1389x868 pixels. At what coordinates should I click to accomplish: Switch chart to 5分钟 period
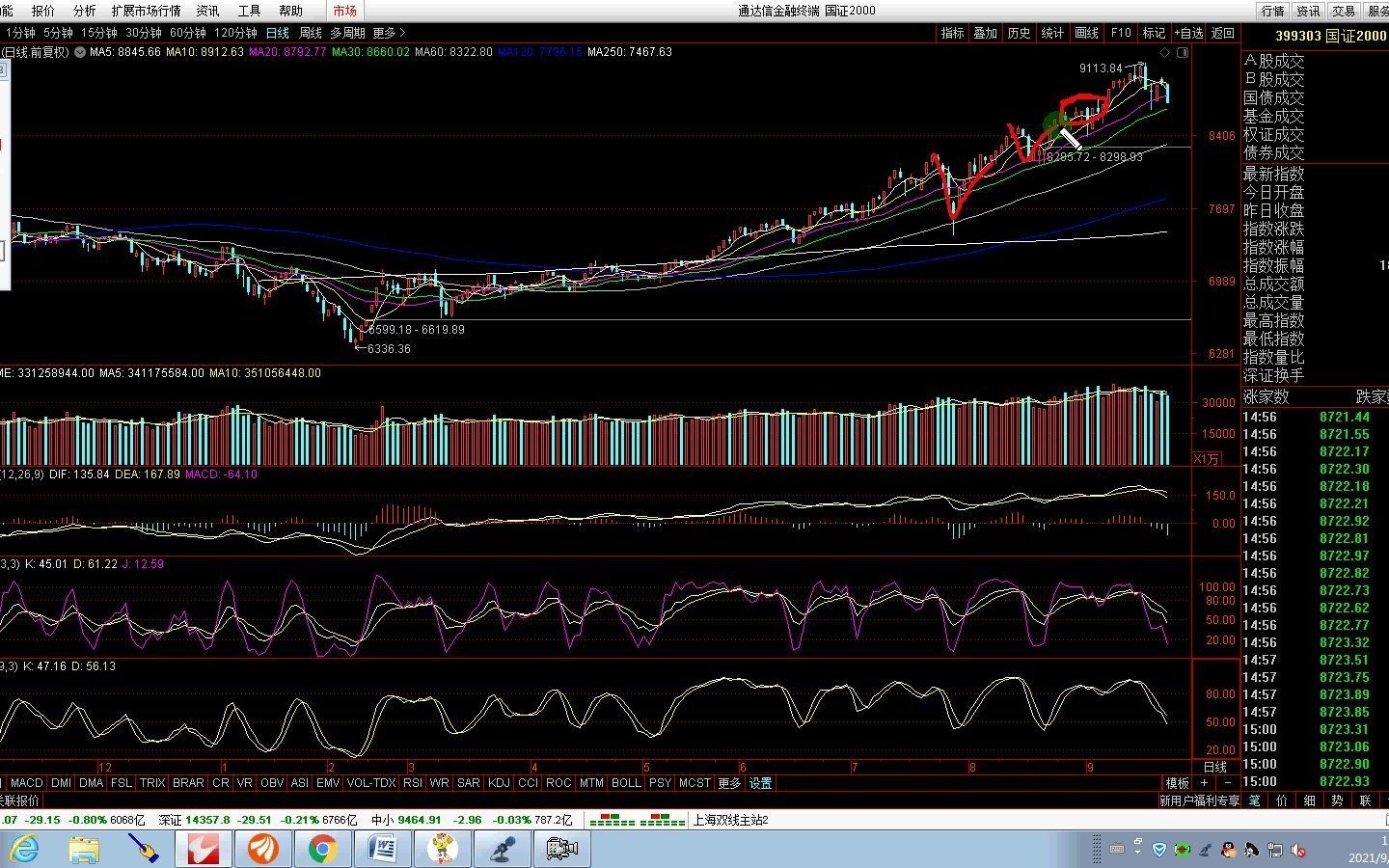58,33
